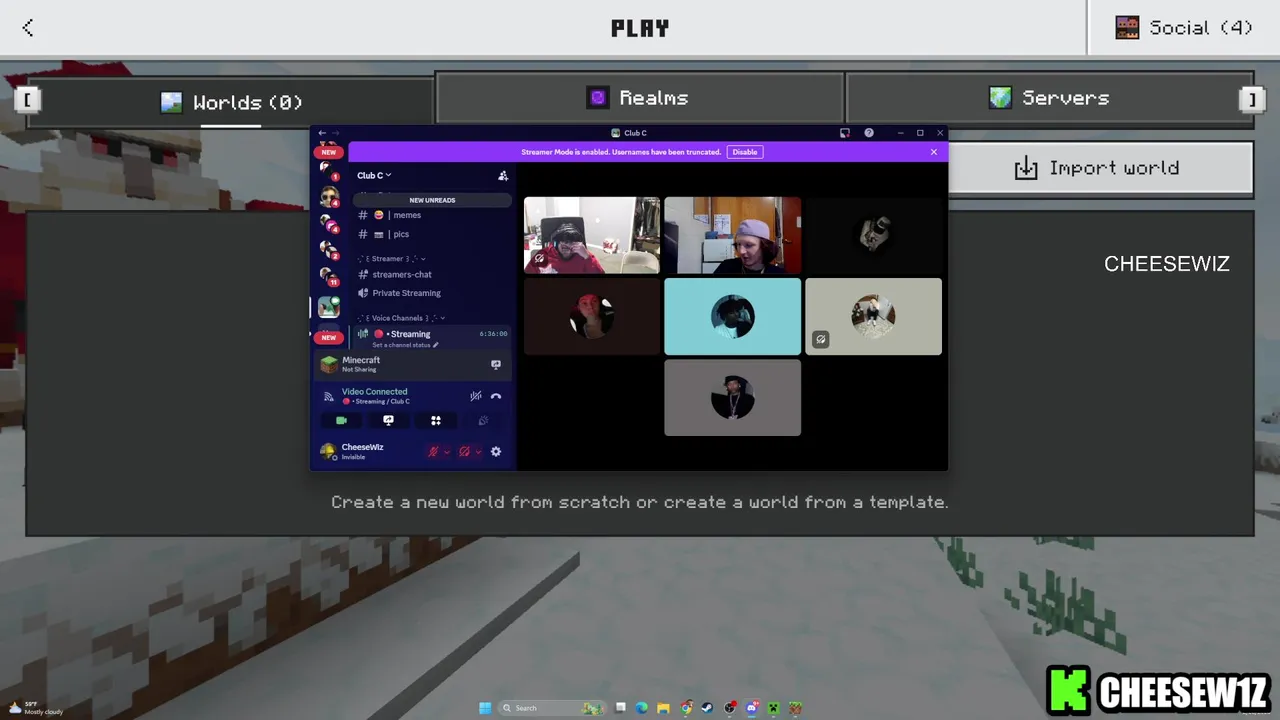Collapse the Streamer category

(390, 259)
